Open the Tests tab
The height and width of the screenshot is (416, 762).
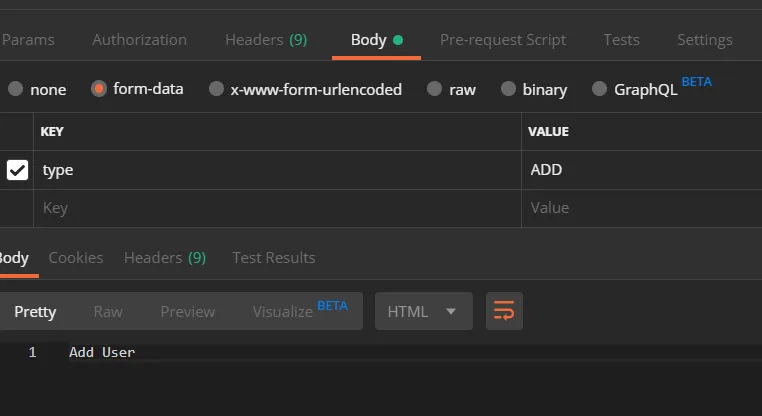621,40
